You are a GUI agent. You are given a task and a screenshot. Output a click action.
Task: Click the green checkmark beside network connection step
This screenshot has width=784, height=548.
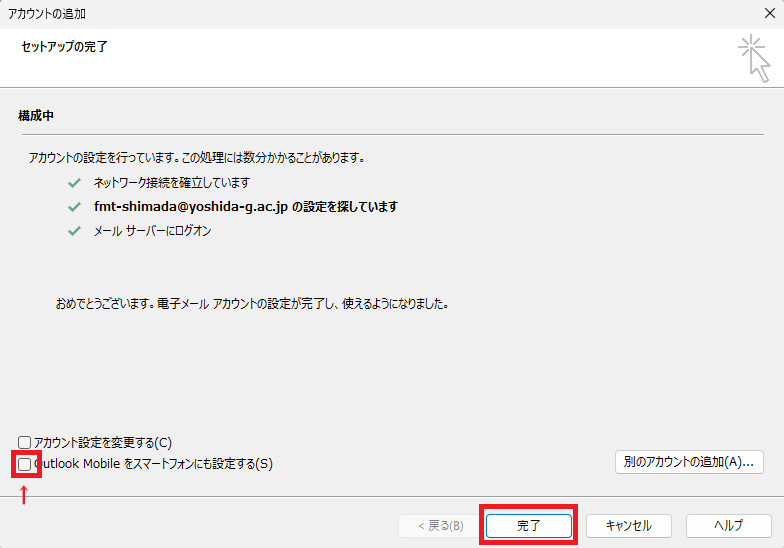coord(73,183)
